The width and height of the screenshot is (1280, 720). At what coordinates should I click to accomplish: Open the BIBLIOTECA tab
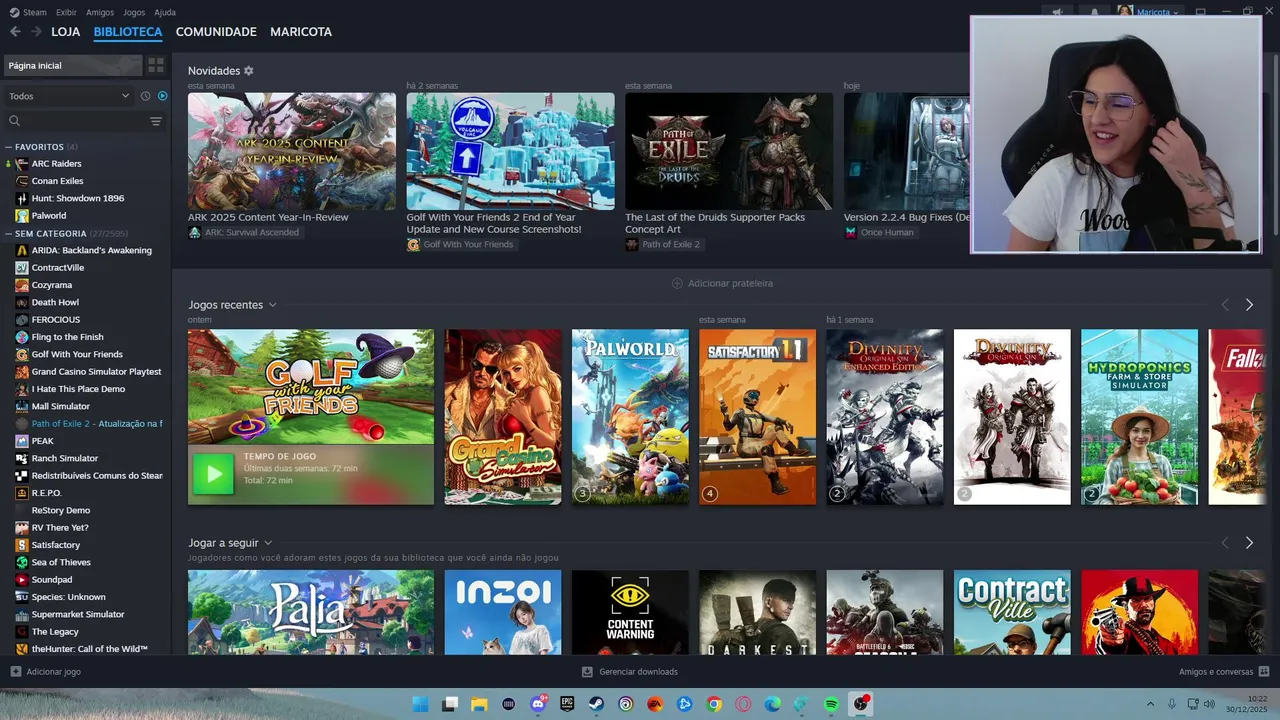coord(128,32)
